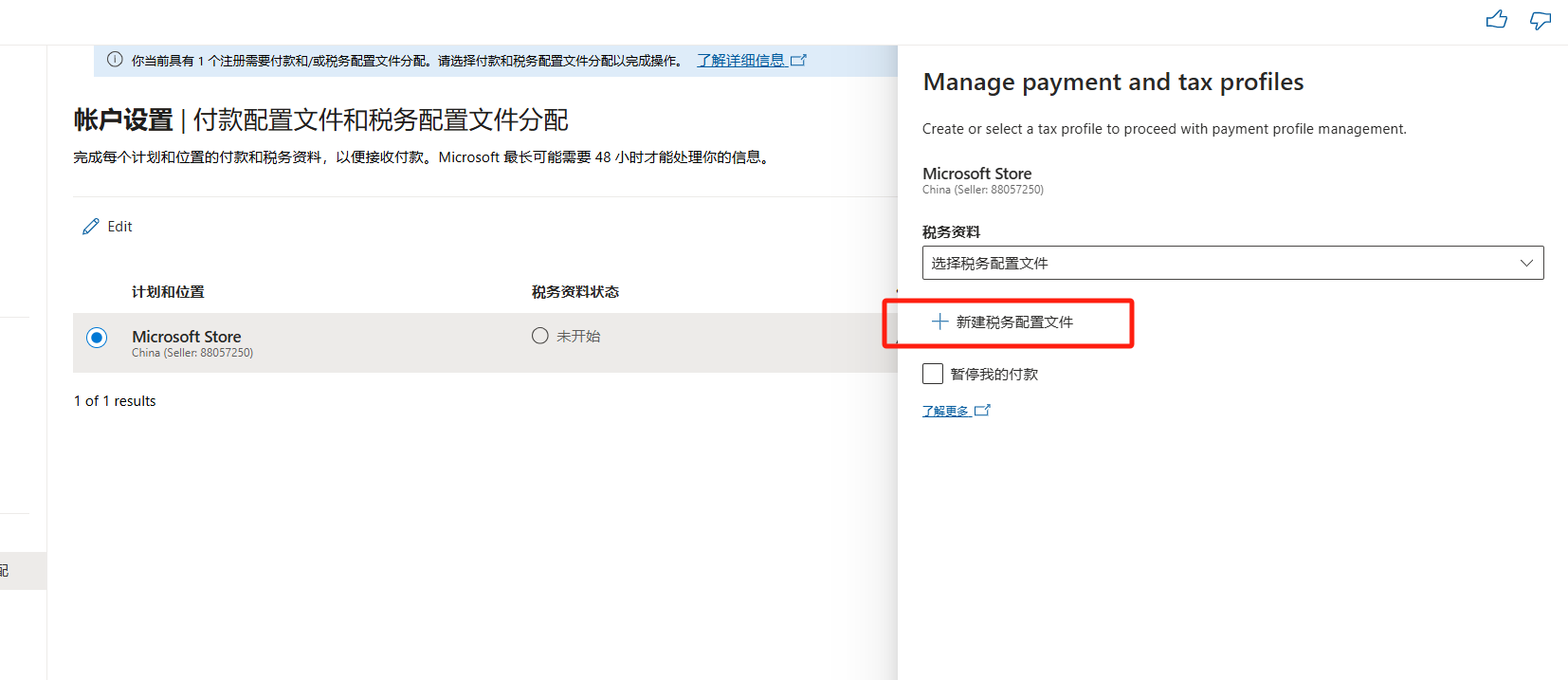Open the 了解详细信息 link
This screenshot has height=680, width=1568.
click(741, 60)
